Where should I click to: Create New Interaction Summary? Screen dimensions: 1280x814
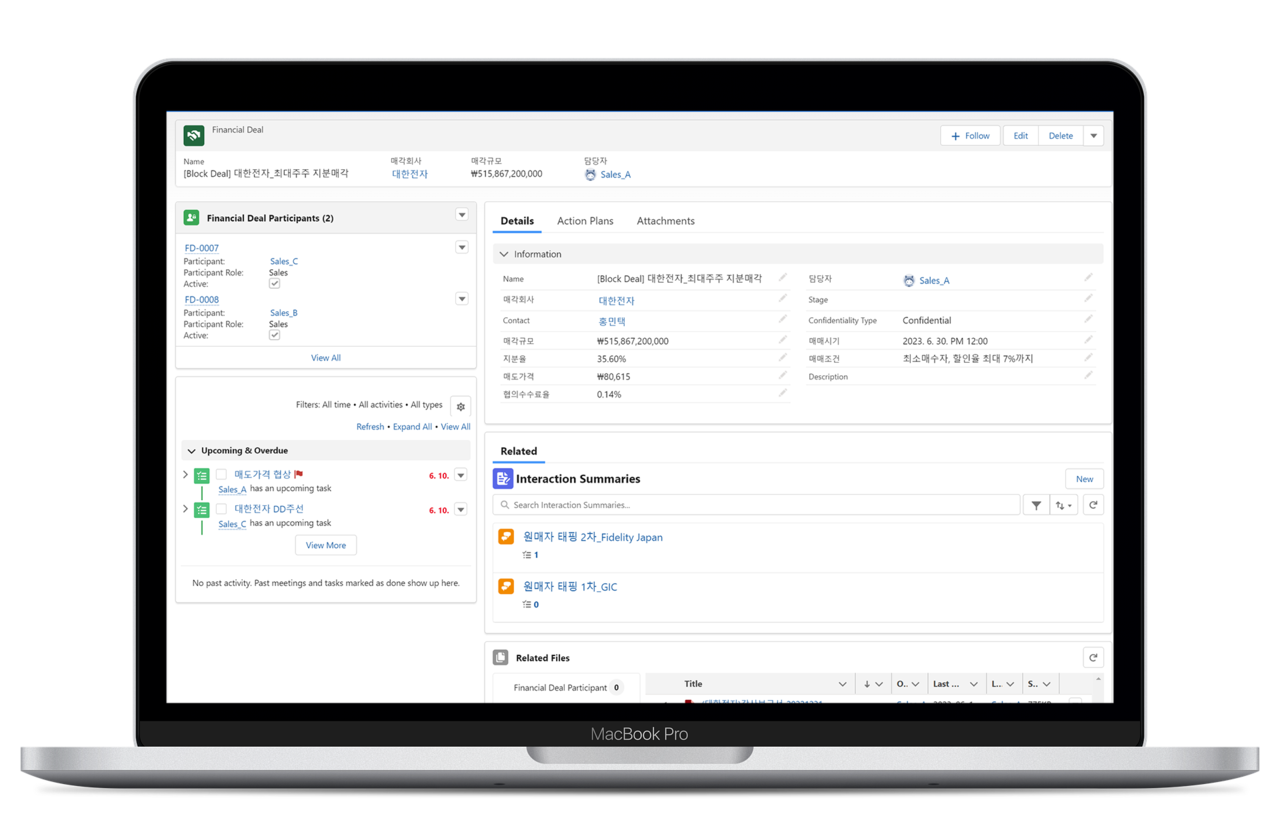pyautogui.click(x=1084, y=479)
